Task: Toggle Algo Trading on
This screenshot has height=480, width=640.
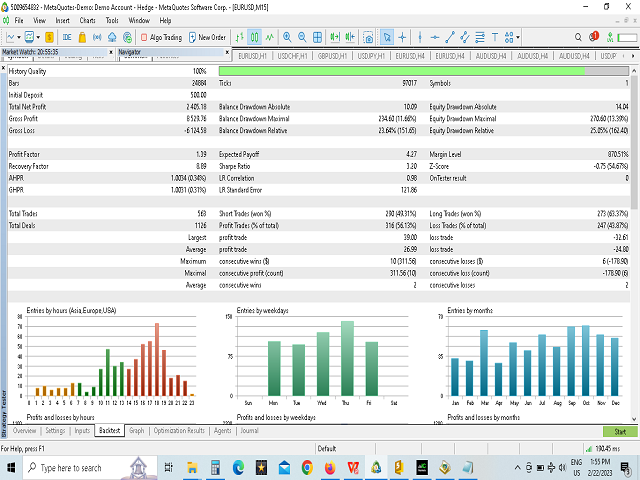Action: 161,38
